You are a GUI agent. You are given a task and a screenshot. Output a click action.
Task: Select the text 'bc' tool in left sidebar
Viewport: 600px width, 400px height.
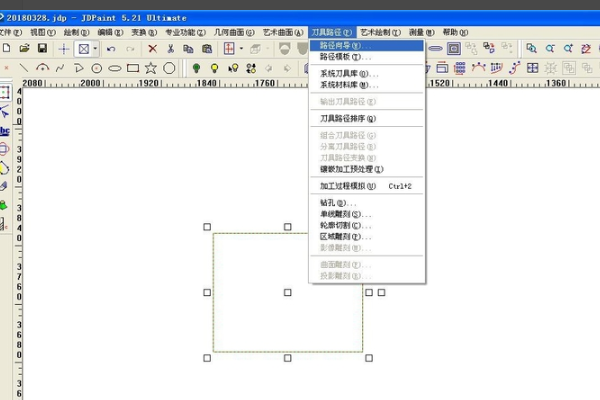pyautogui.click(x=5, y=131)
